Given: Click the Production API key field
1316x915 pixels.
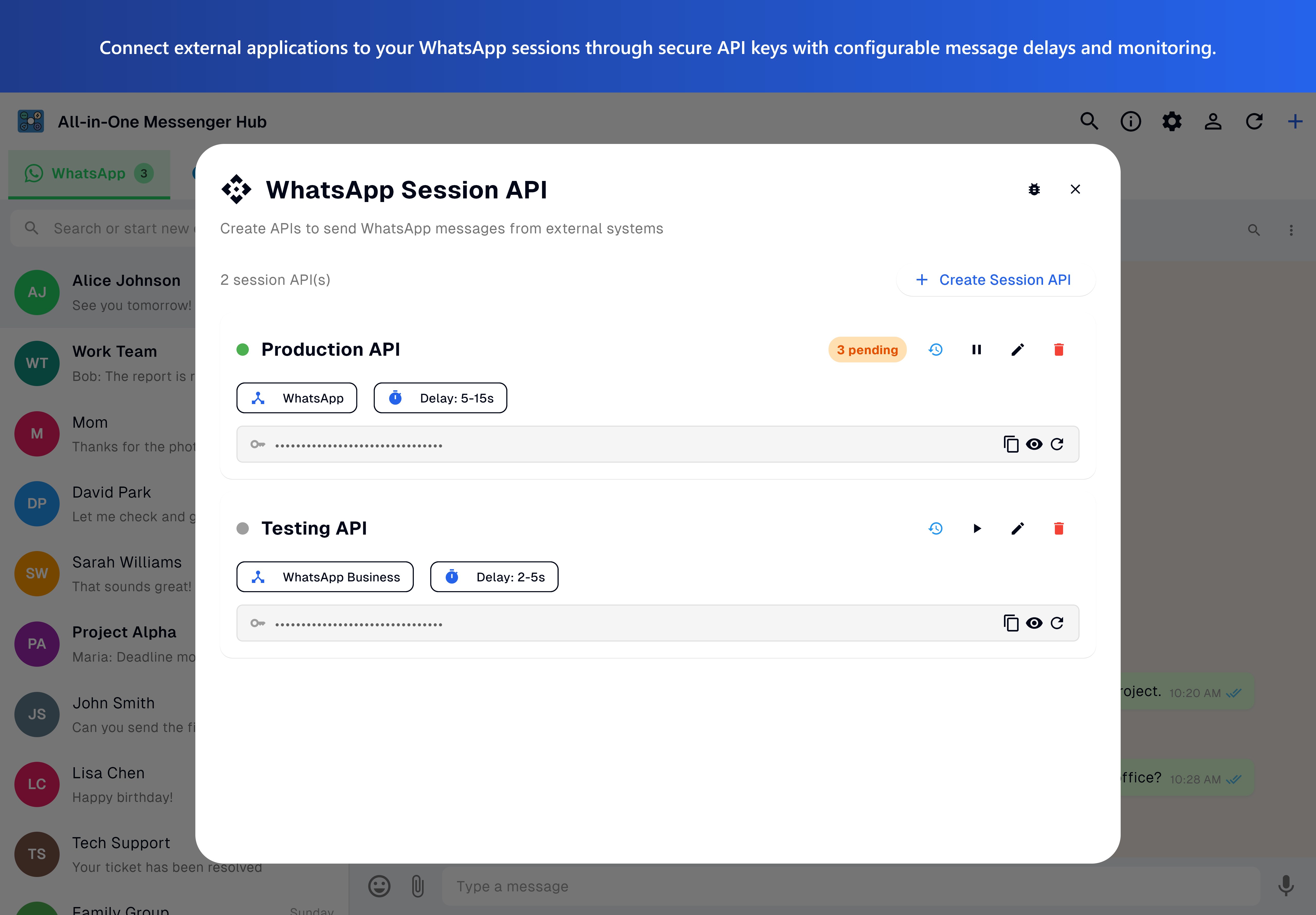Looking at the screenshot, I should 657,444.
